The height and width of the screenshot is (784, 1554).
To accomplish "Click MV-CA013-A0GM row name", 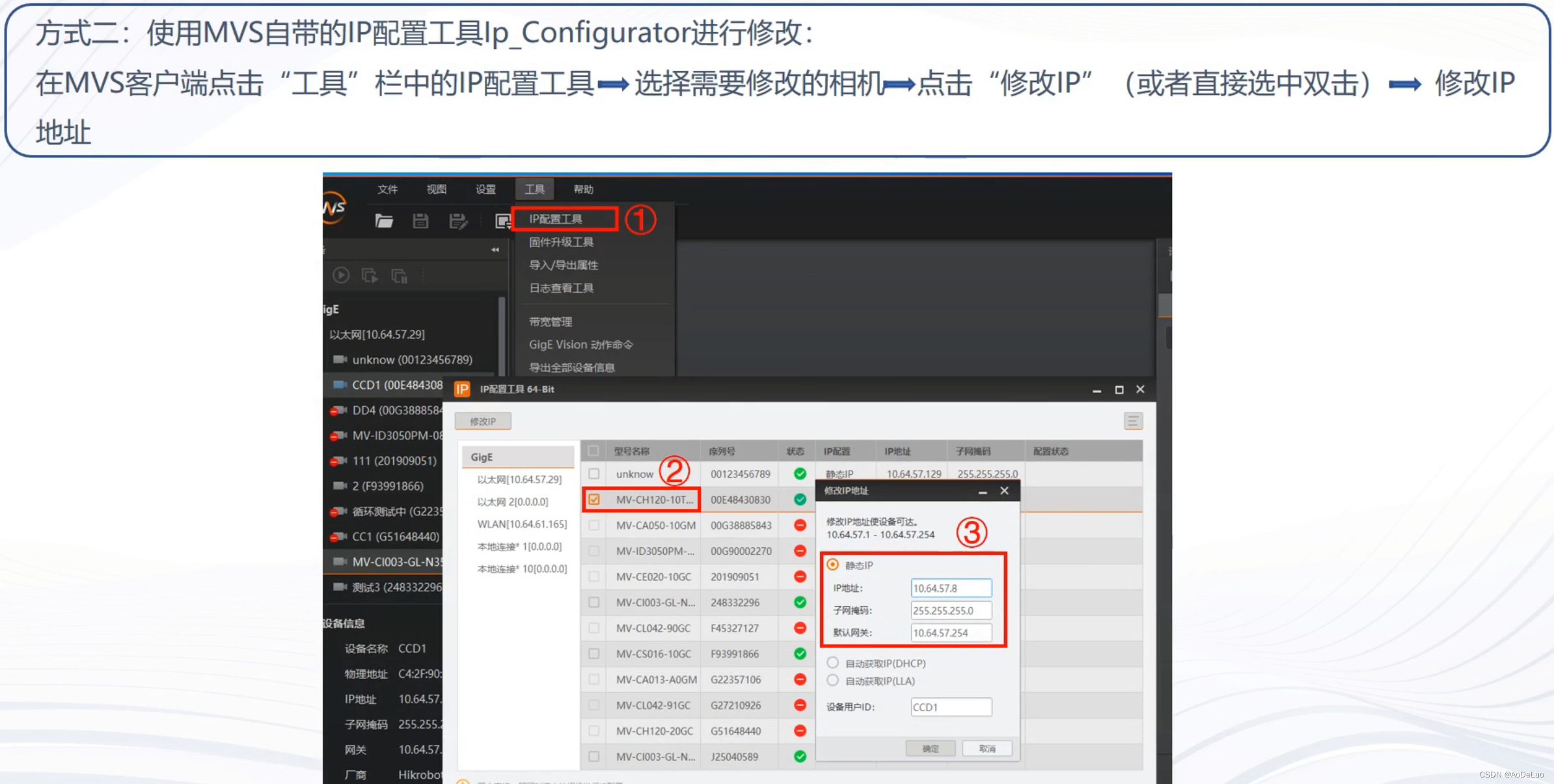I will click(656, 680).
